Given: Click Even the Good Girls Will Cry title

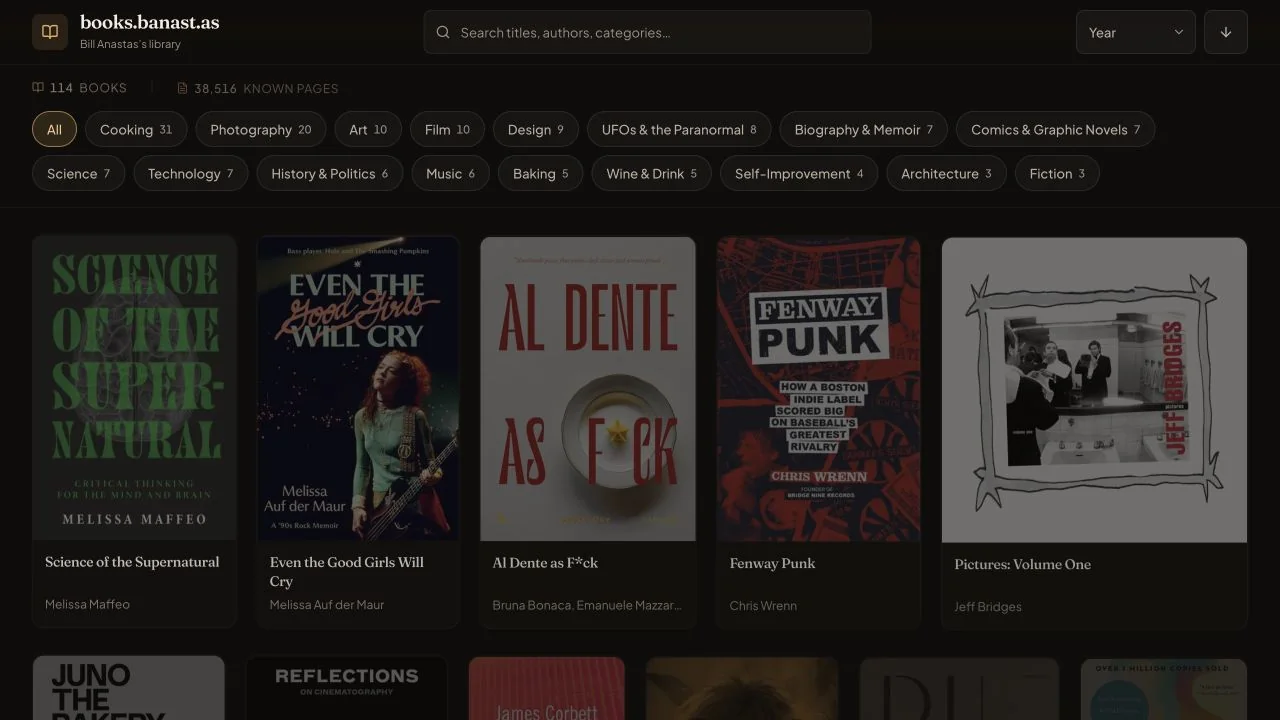Looking at the screenshot, I should click(347, 571).
